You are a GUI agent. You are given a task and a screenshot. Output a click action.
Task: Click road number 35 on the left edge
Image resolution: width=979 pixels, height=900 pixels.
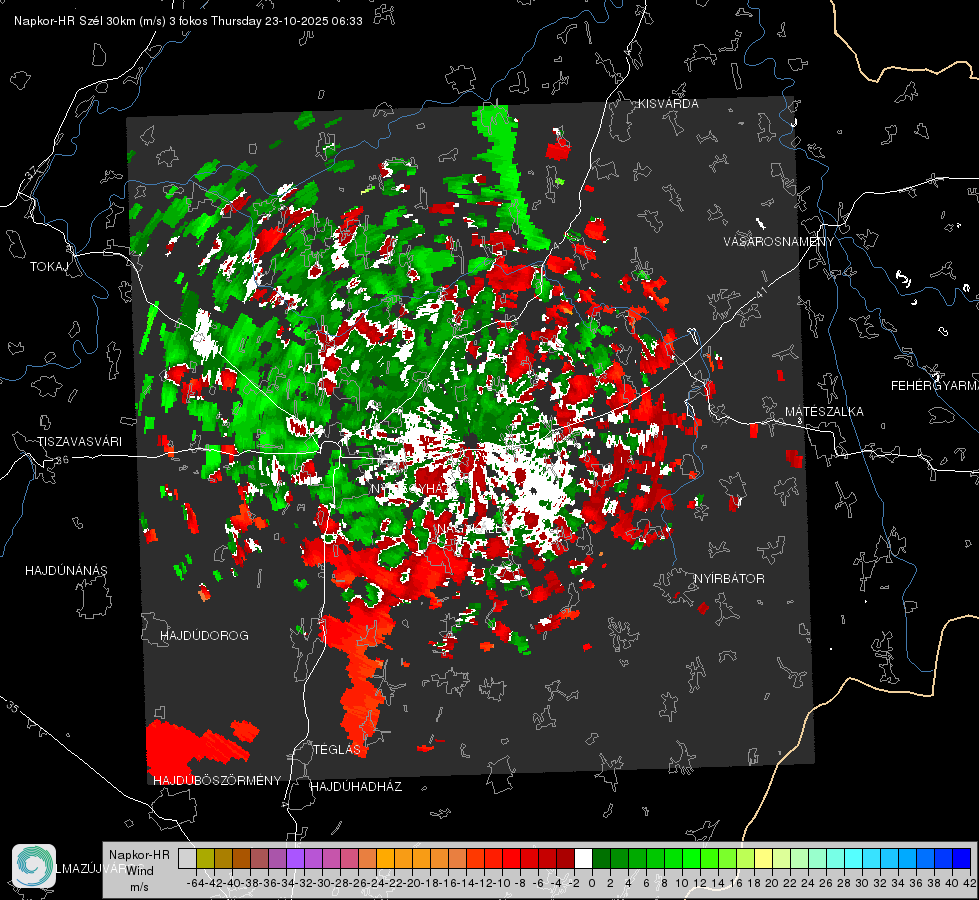(12, 708)
